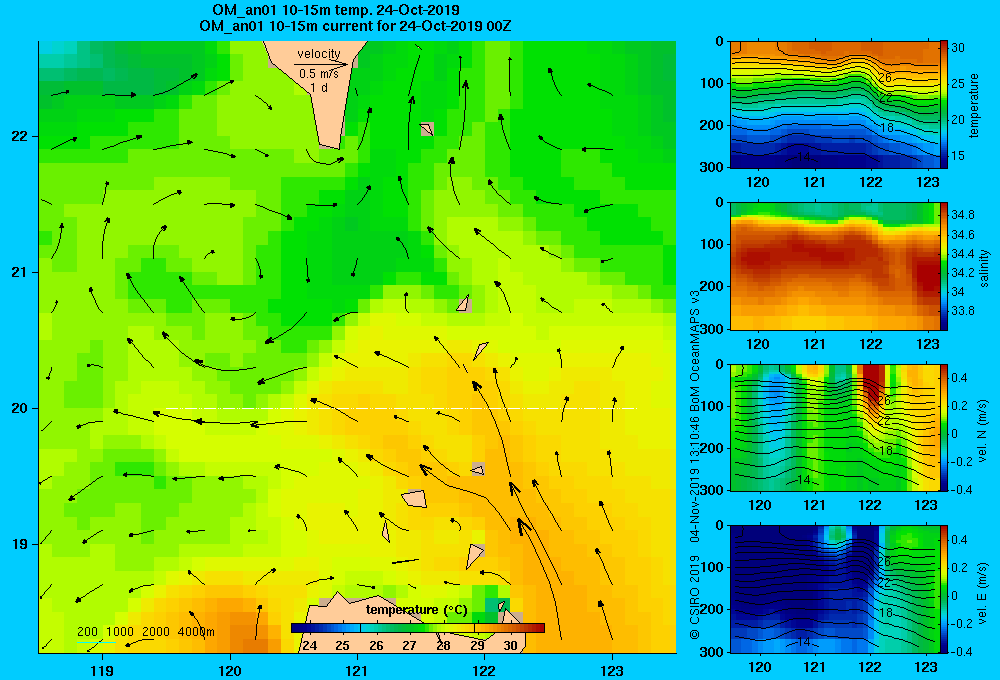Click the 27 tick on the map colorbar
The width and height of the screenshot is (1000, 680).
[x=409, y=646]
